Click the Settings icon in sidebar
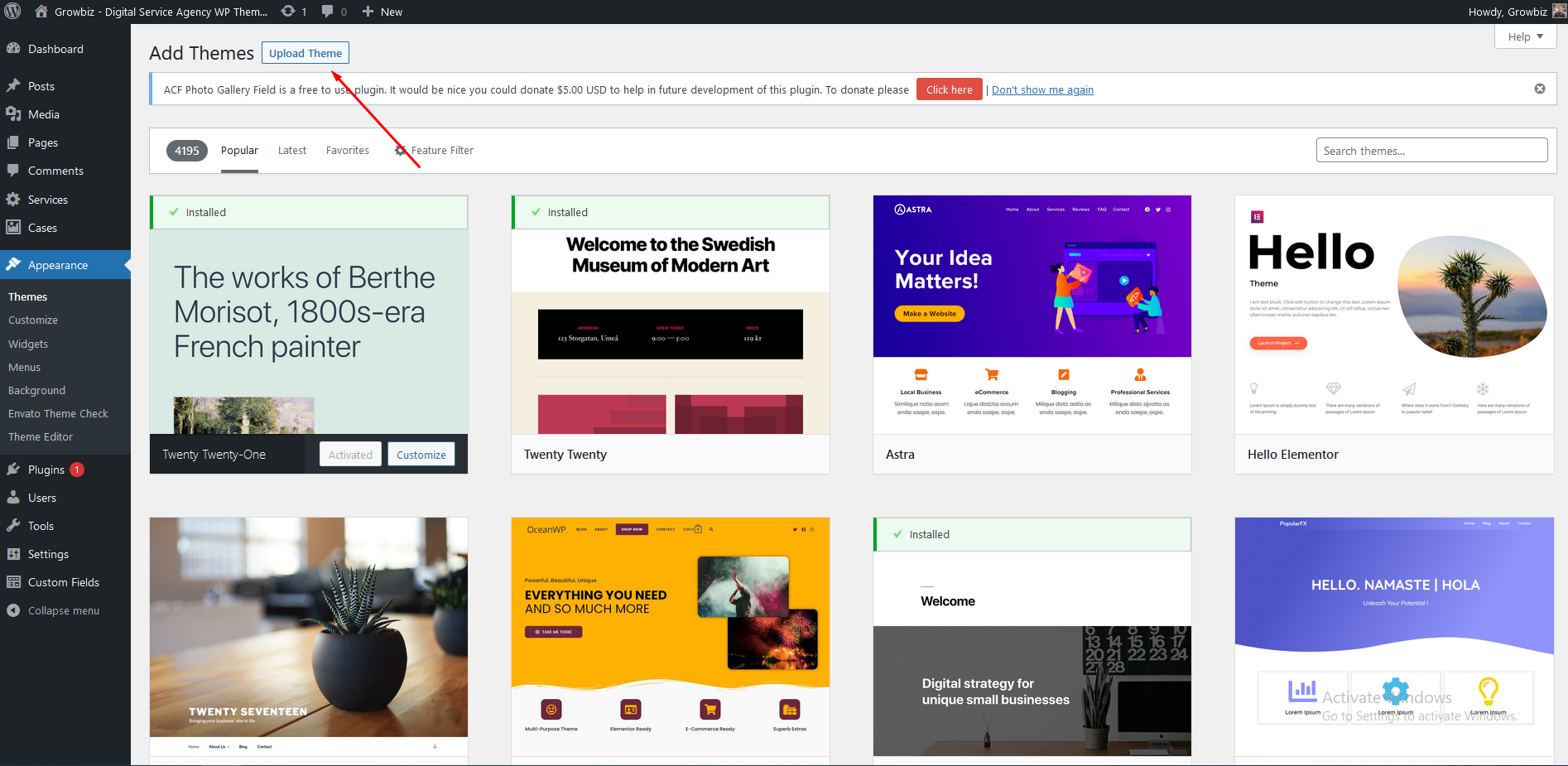This screenshot has width=1568, height=766. 13,554
